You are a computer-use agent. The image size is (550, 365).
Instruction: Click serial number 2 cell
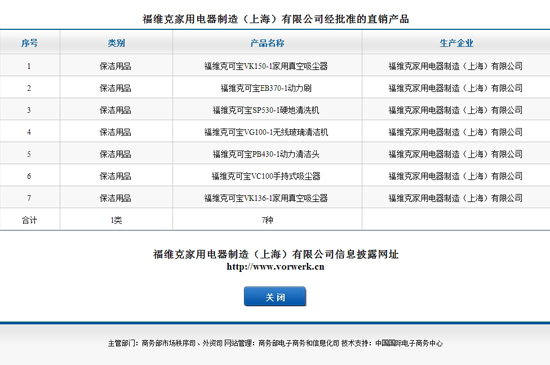(29, 88)
